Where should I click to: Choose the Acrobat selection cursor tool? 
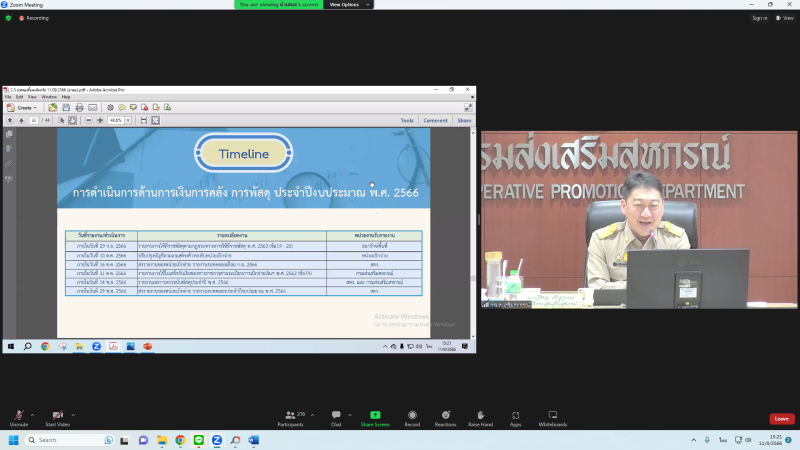tap(61, 120)
